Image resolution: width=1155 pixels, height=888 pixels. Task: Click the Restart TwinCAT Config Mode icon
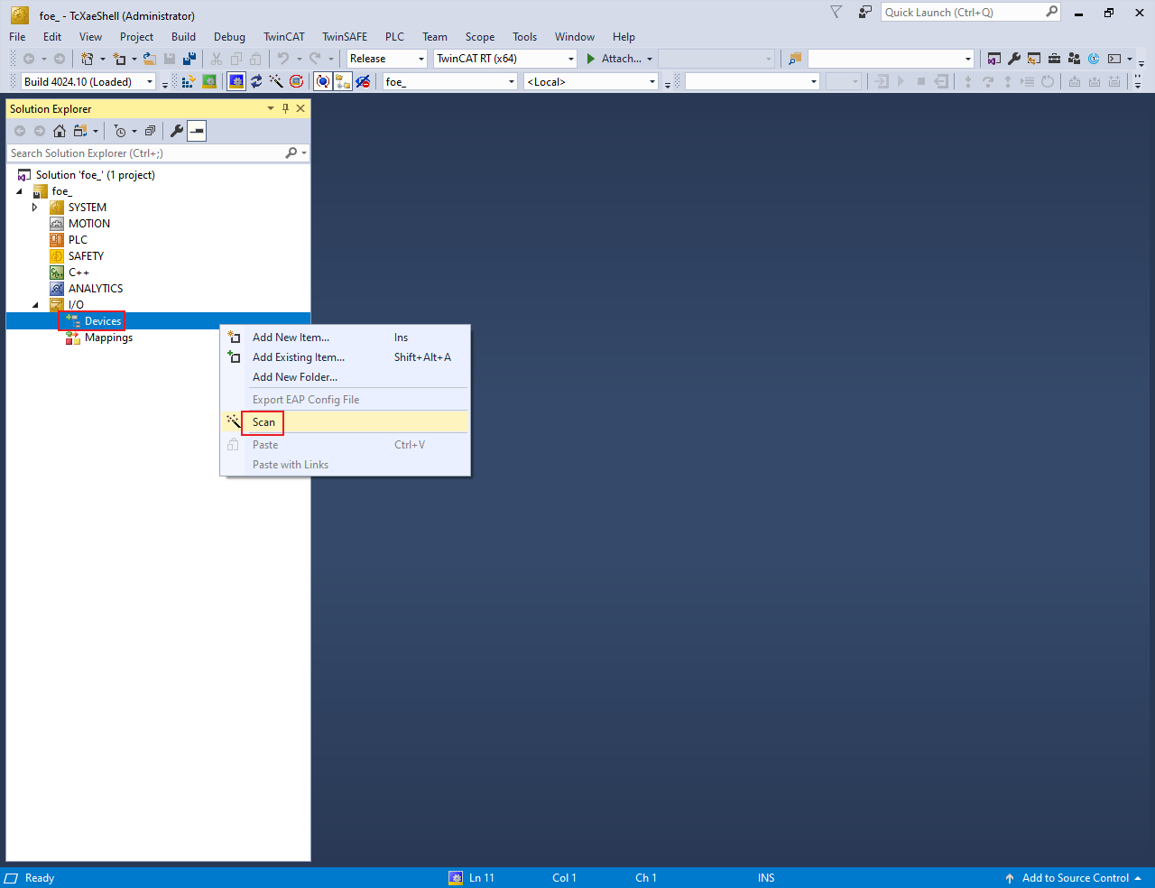coord(236,82)
